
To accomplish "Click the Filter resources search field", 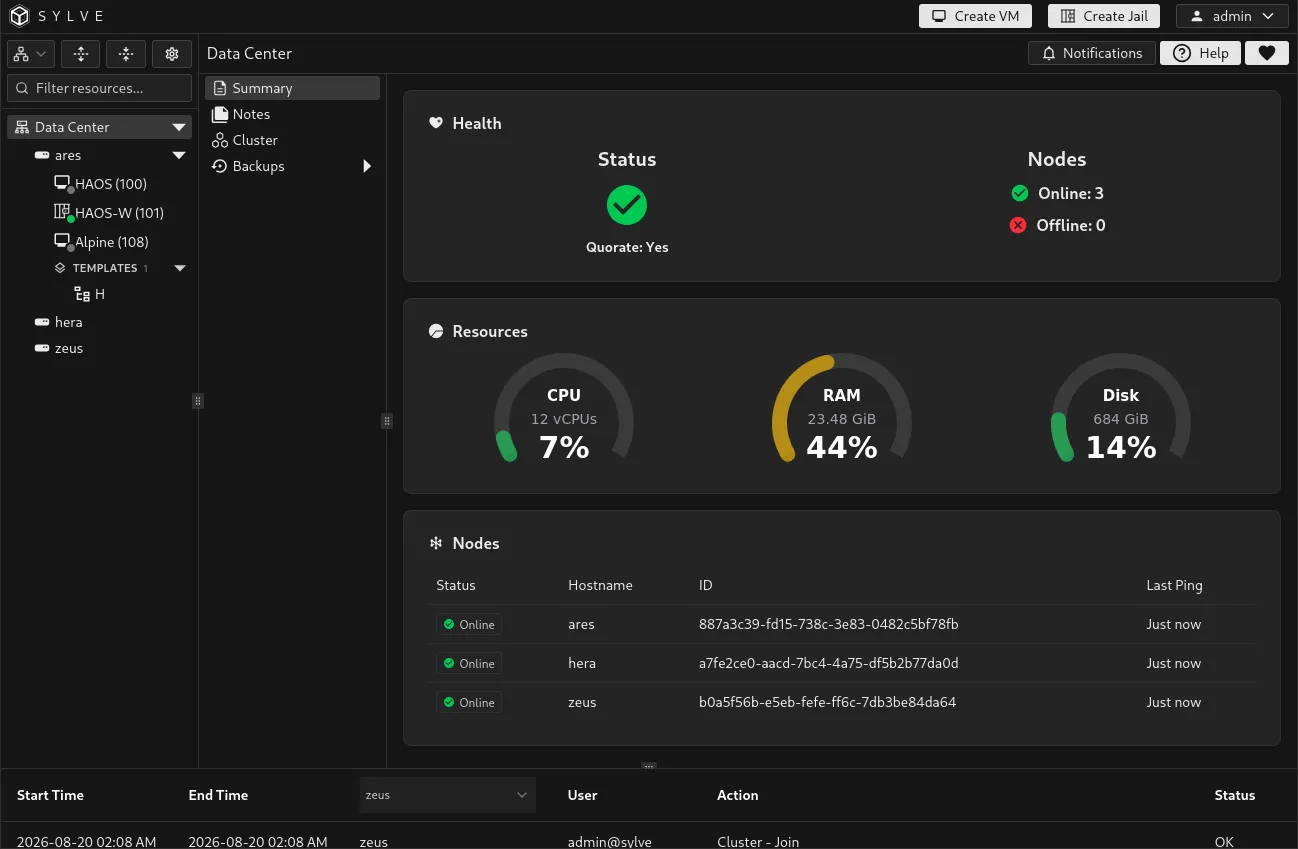I will click(99, 88).
